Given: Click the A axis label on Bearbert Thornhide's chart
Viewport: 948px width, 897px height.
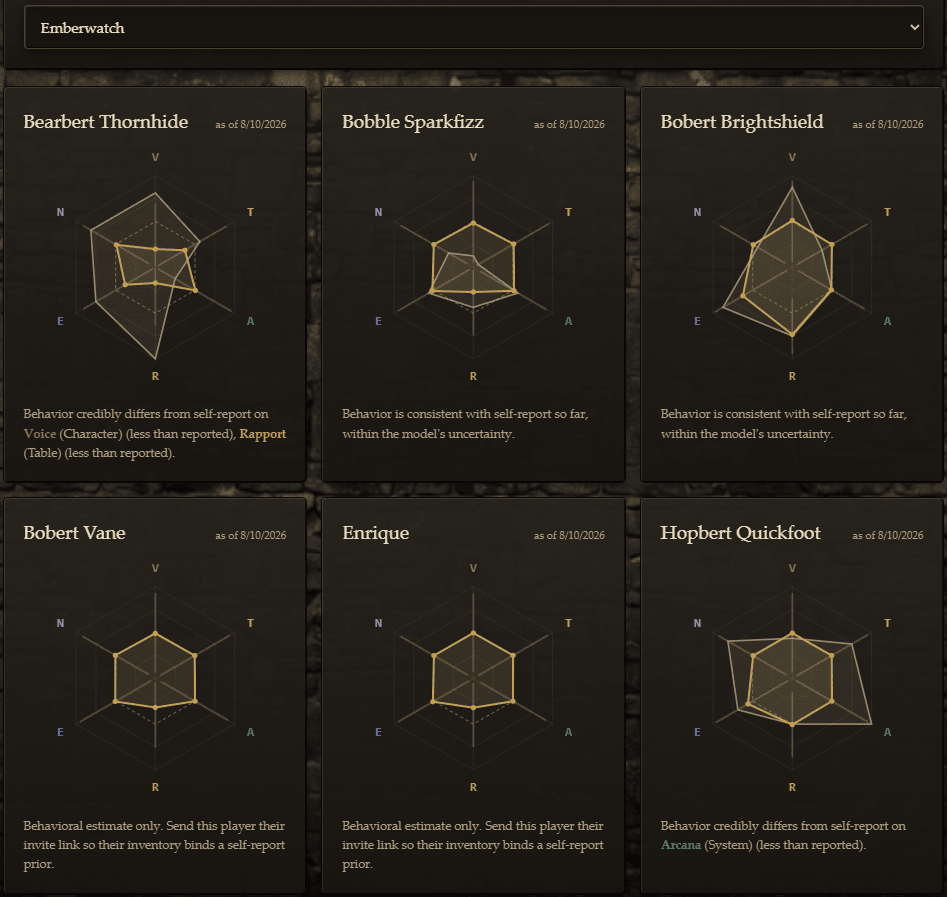Looking at the screenshot, I should coord(250,321).
